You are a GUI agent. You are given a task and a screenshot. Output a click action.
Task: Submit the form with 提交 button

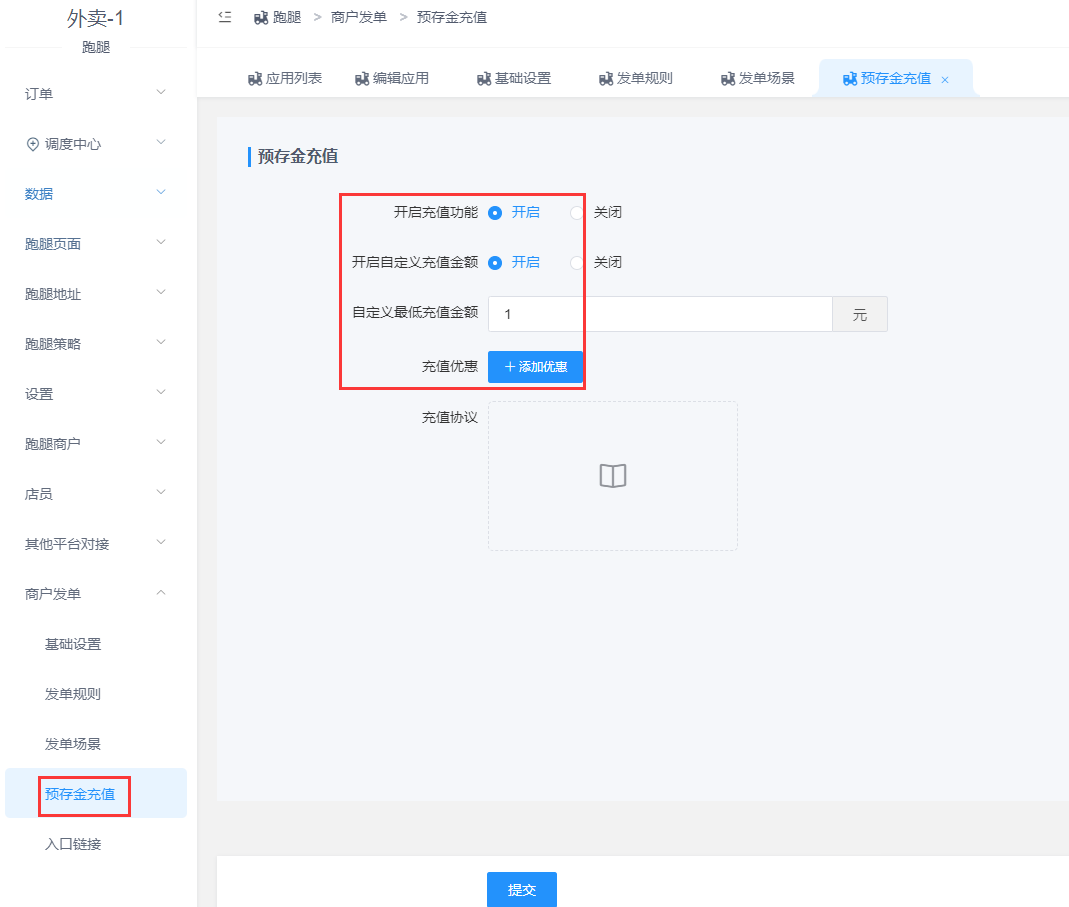pyautogui.click(x=522, y=889)
